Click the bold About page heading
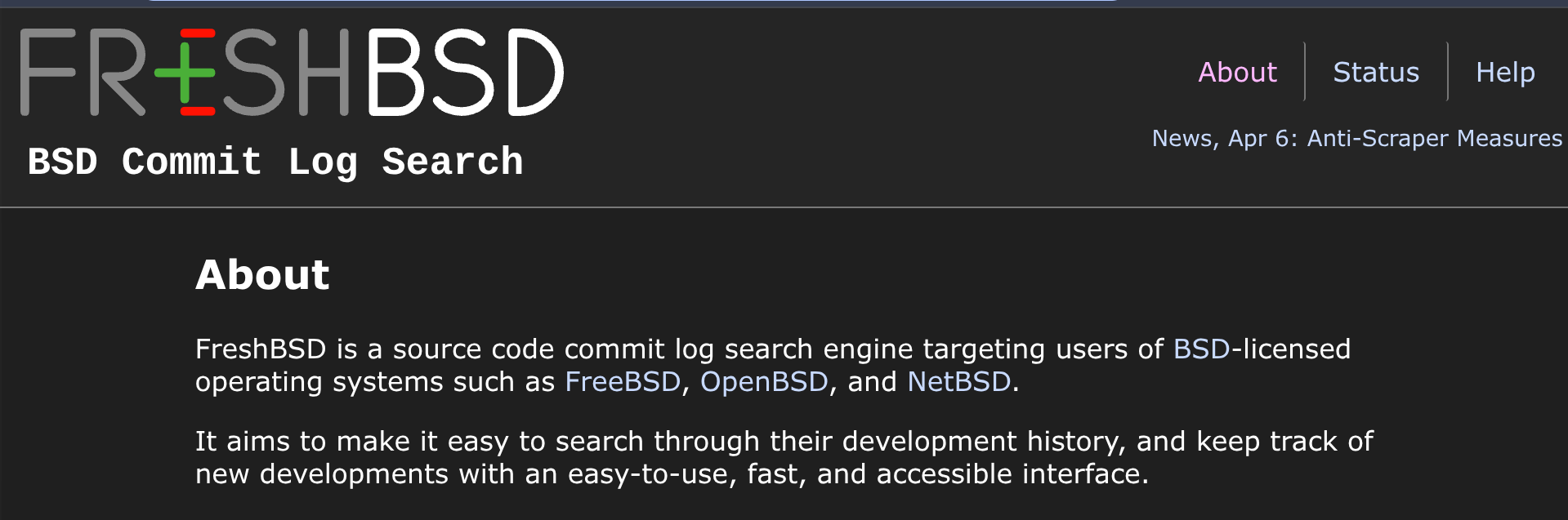This screenshot has width=1568, height=520. [262, 274]
